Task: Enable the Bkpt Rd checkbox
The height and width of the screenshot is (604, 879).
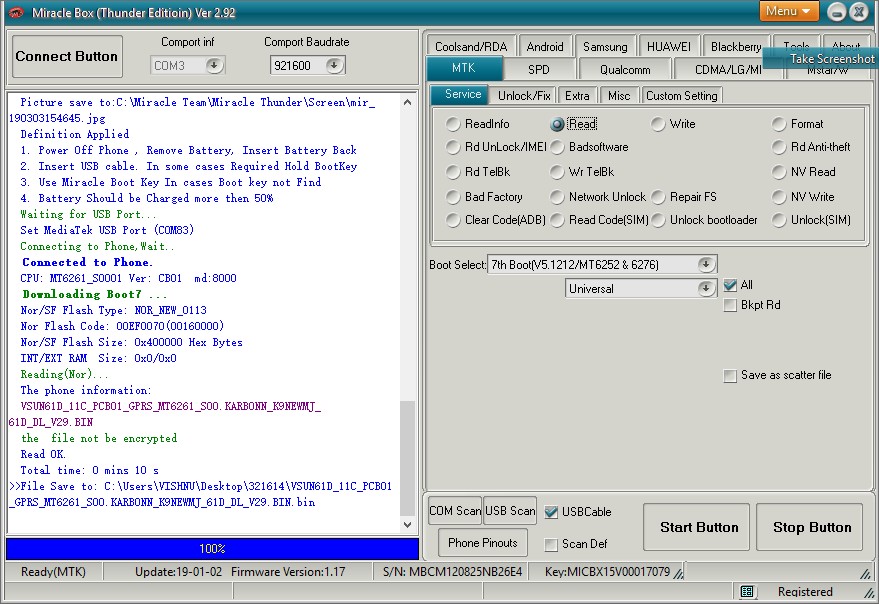Action: (730, 305)
